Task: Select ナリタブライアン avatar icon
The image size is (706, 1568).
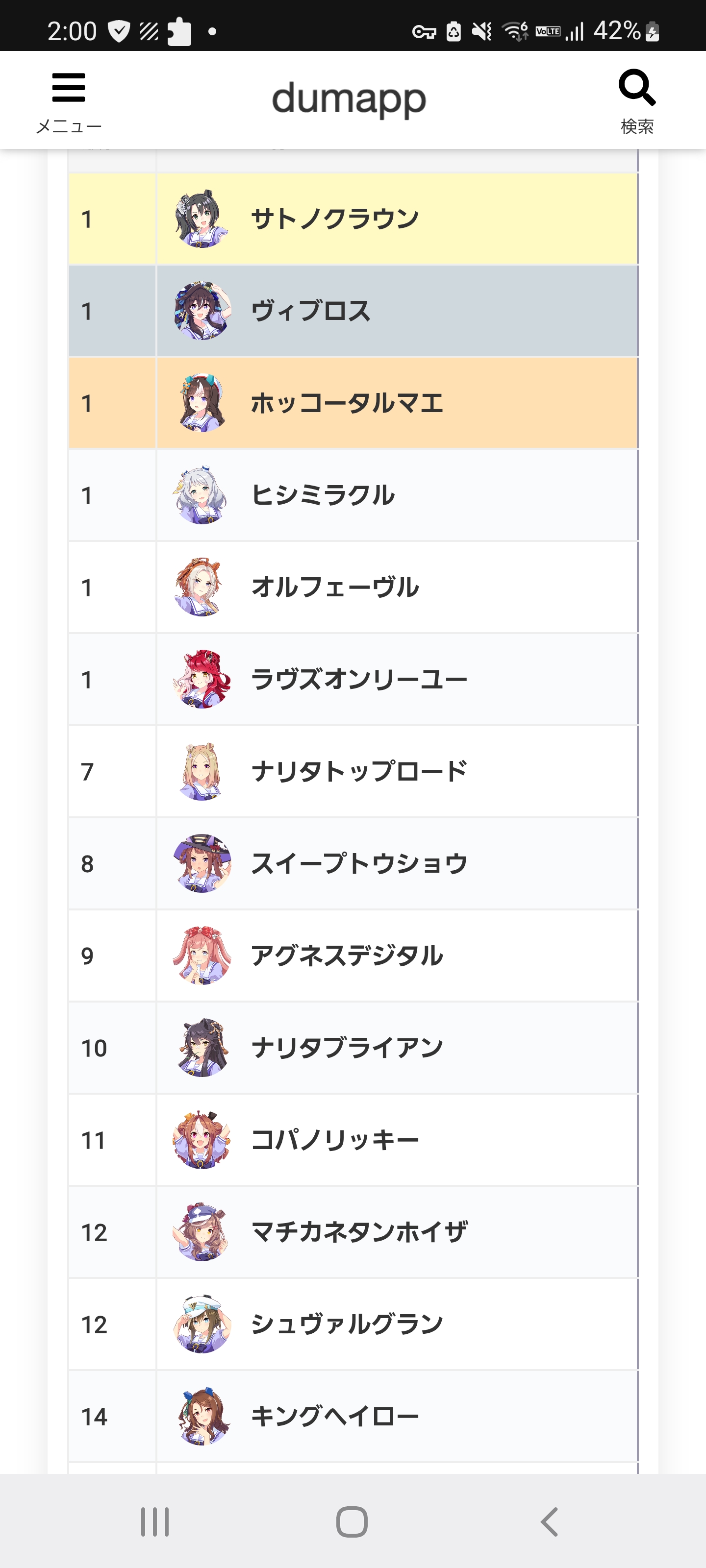Action: pos(202,1048)
